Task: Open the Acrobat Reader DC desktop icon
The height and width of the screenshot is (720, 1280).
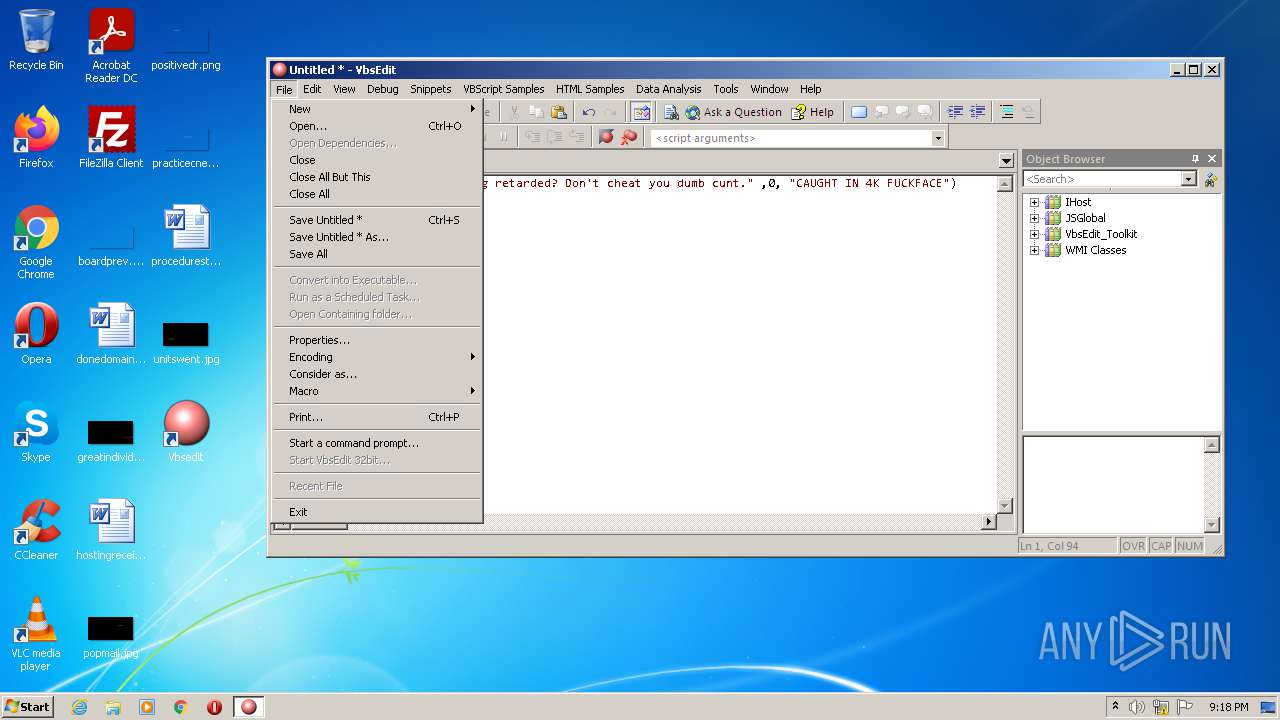Action: tap(111, 45)
